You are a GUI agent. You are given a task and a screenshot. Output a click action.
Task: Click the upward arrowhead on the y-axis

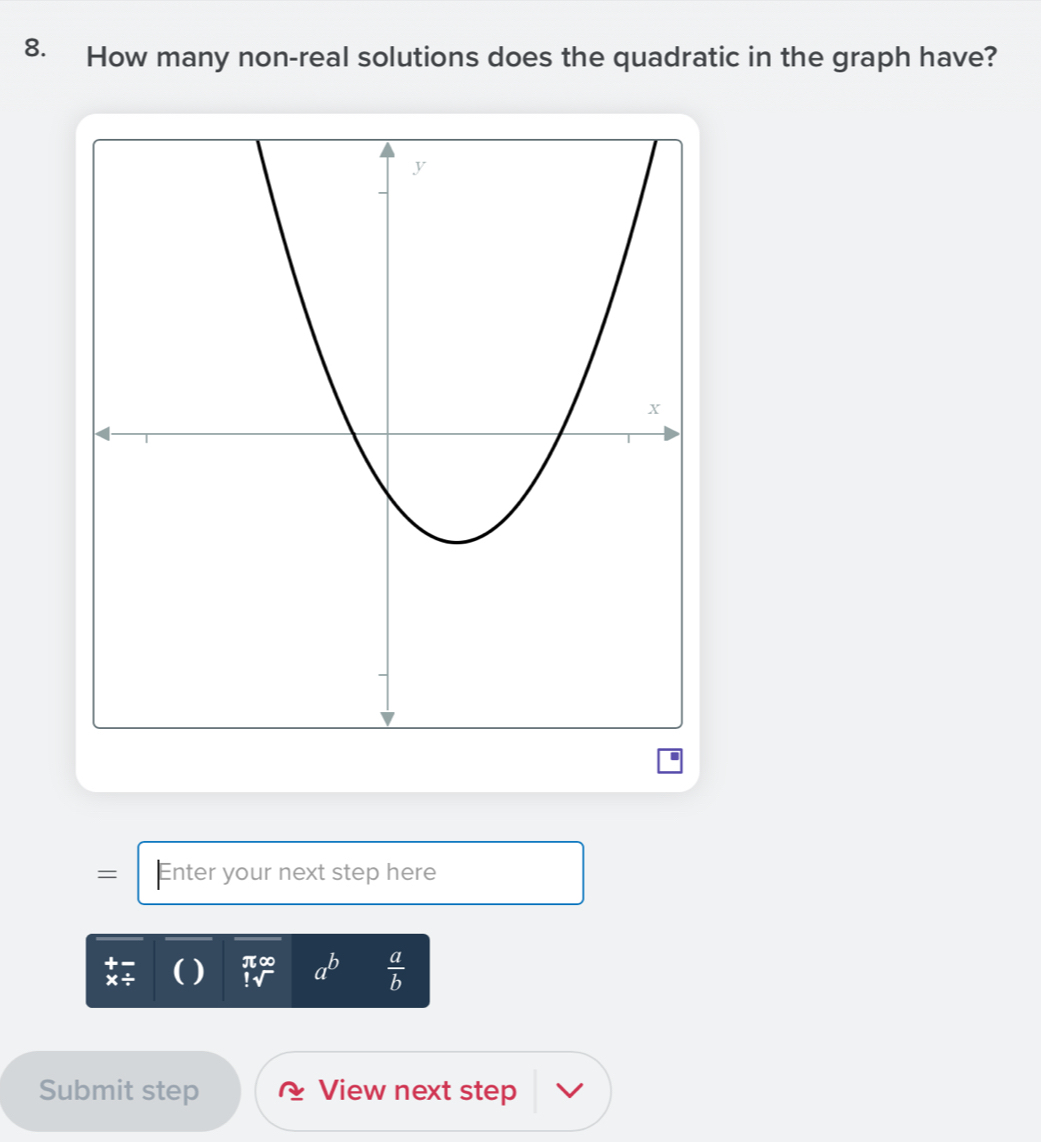pos(387,150)
